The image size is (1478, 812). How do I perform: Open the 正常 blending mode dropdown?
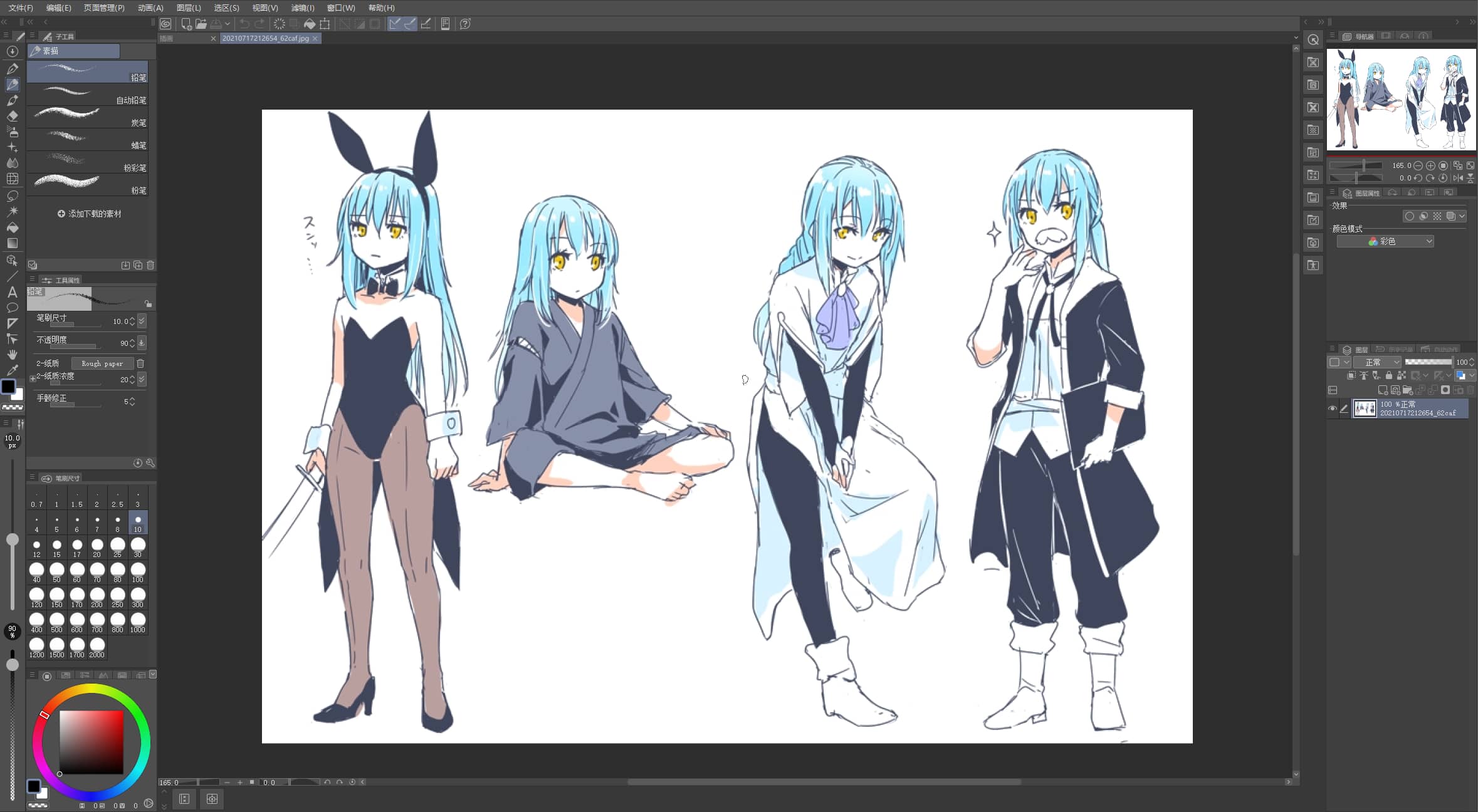[1376, 362]
